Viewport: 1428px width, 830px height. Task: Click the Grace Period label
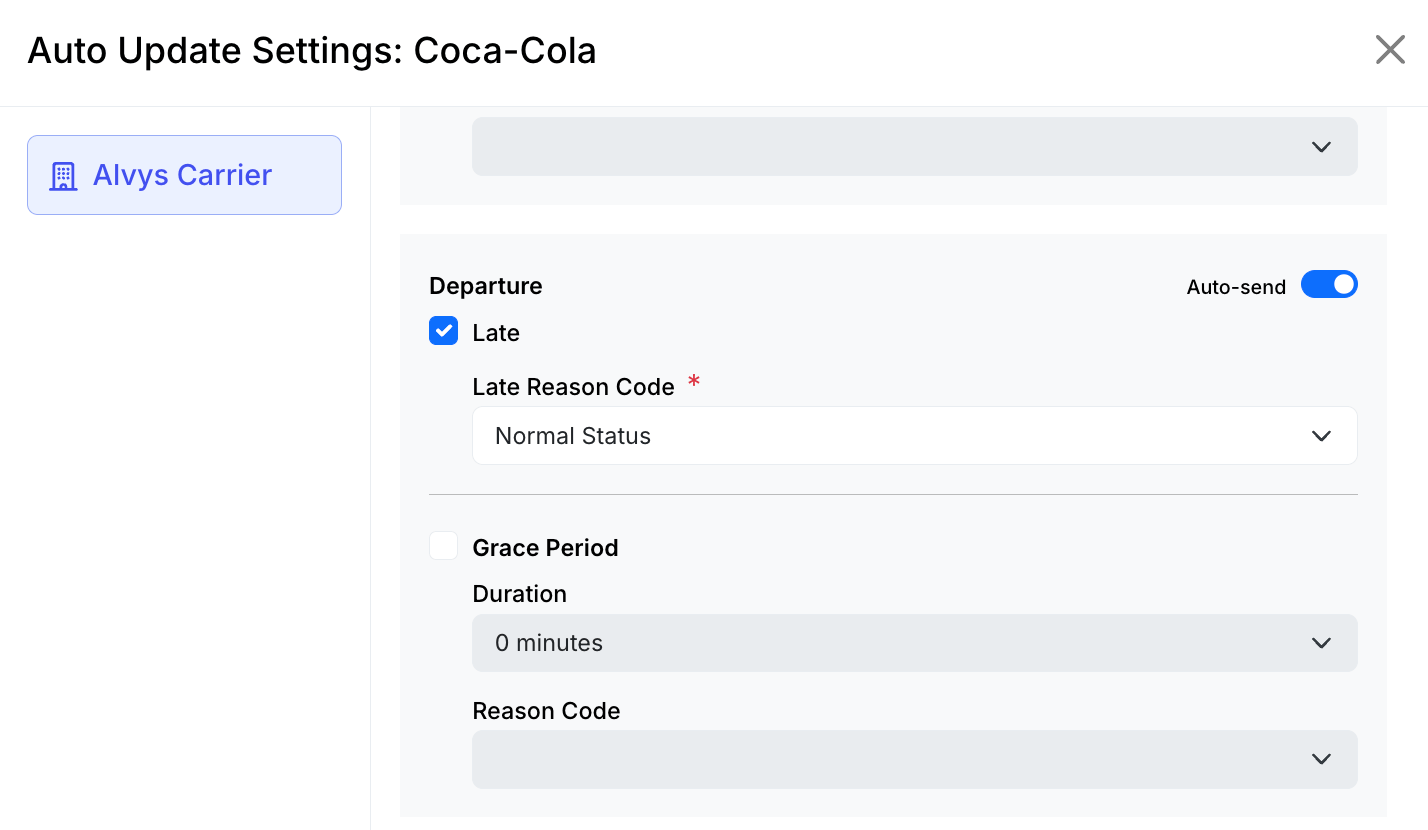(x=545, y=548)
